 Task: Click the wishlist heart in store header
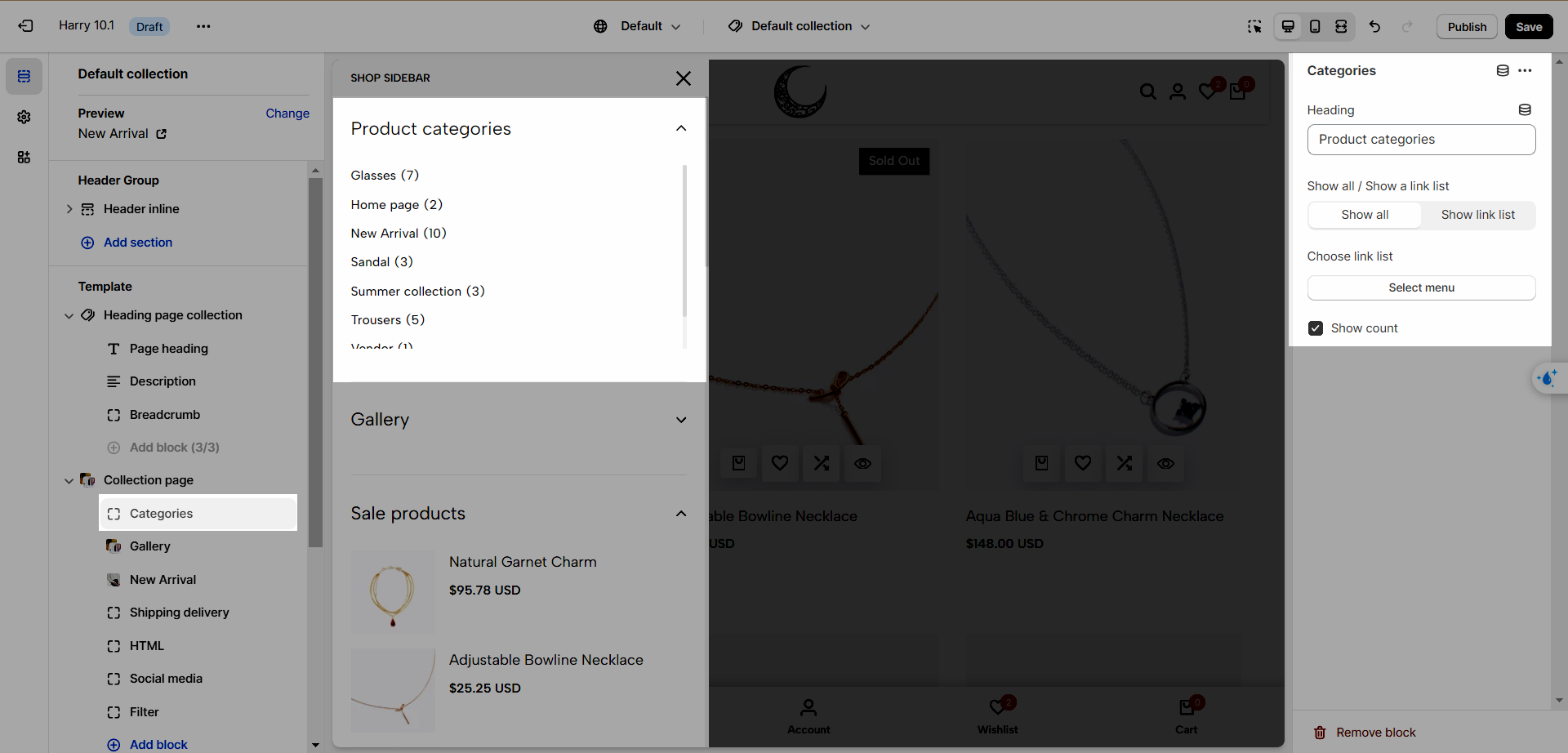pyautogui.click(x=1208, y=91)
